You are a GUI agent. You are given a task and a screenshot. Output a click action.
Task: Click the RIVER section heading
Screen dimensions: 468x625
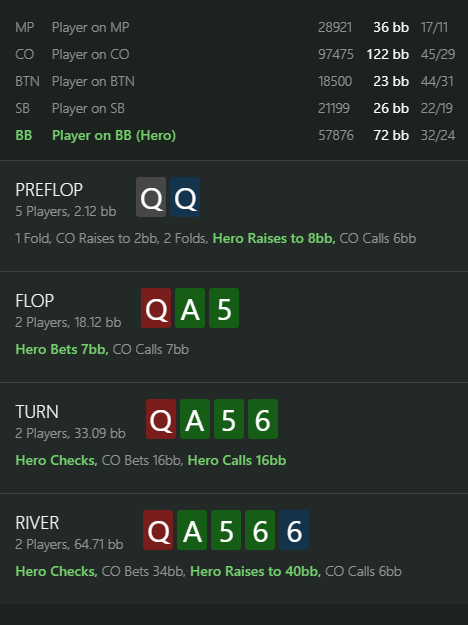(x=37, y=523)
